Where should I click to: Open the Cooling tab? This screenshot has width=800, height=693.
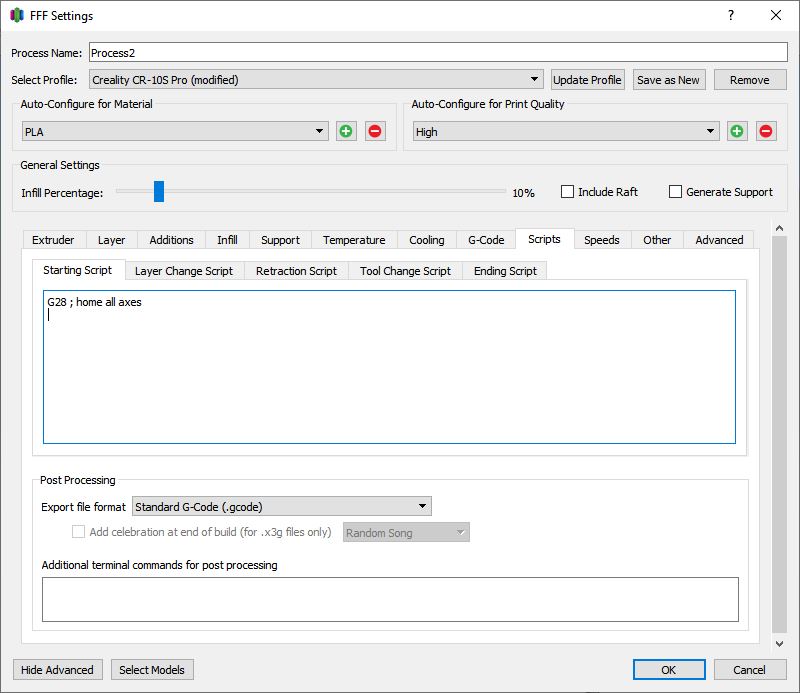pyautogui.click(x=427, y=240)
